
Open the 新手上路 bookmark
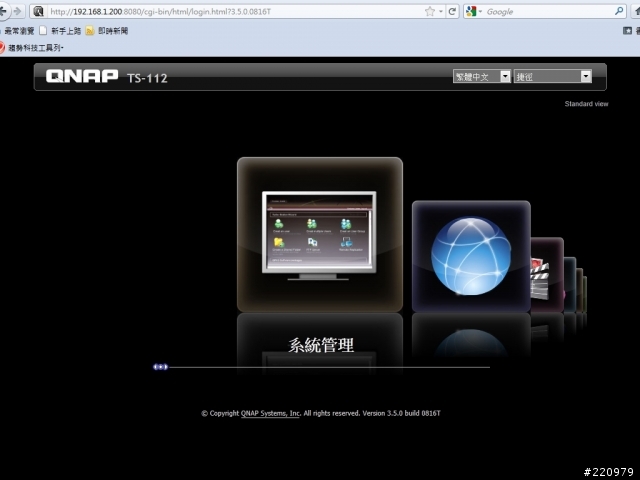click(x=60, y=31)
